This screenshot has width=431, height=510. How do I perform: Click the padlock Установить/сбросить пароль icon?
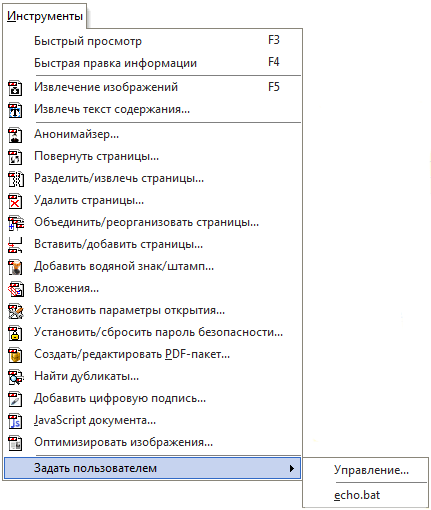(x=15, y=333)
